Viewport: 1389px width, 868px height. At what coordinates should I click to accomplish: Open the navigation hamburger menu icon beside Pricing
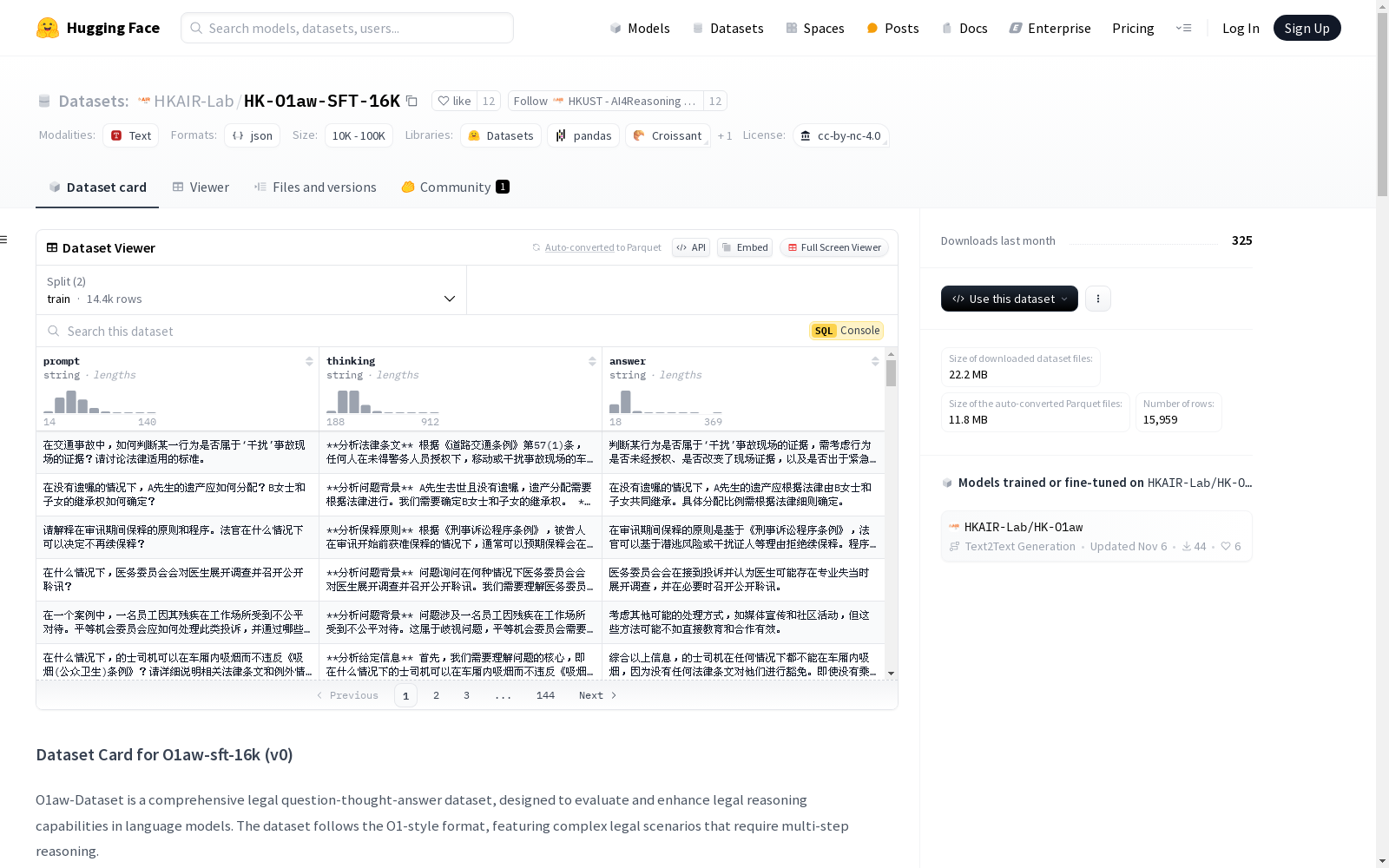click(1183, 28)
